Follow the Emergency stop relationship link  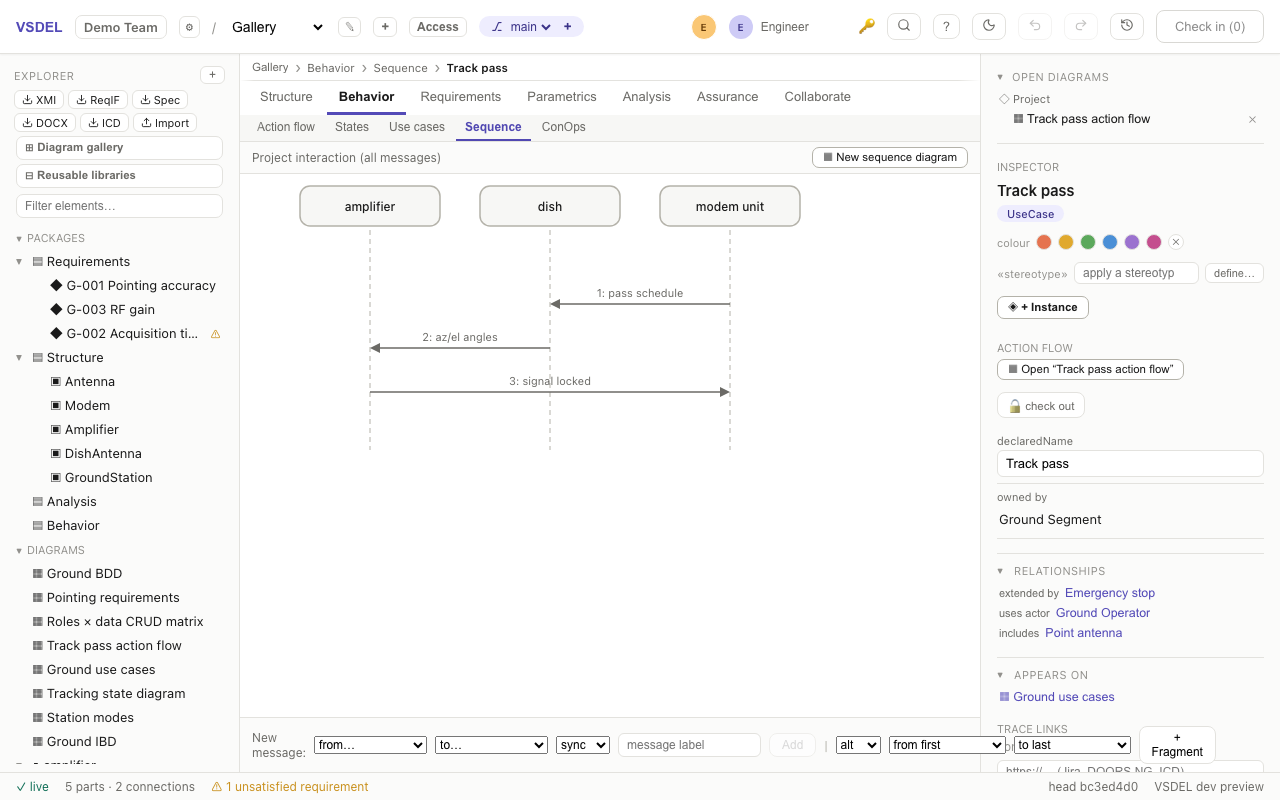pyautogui.click(x=1110, y=593)
